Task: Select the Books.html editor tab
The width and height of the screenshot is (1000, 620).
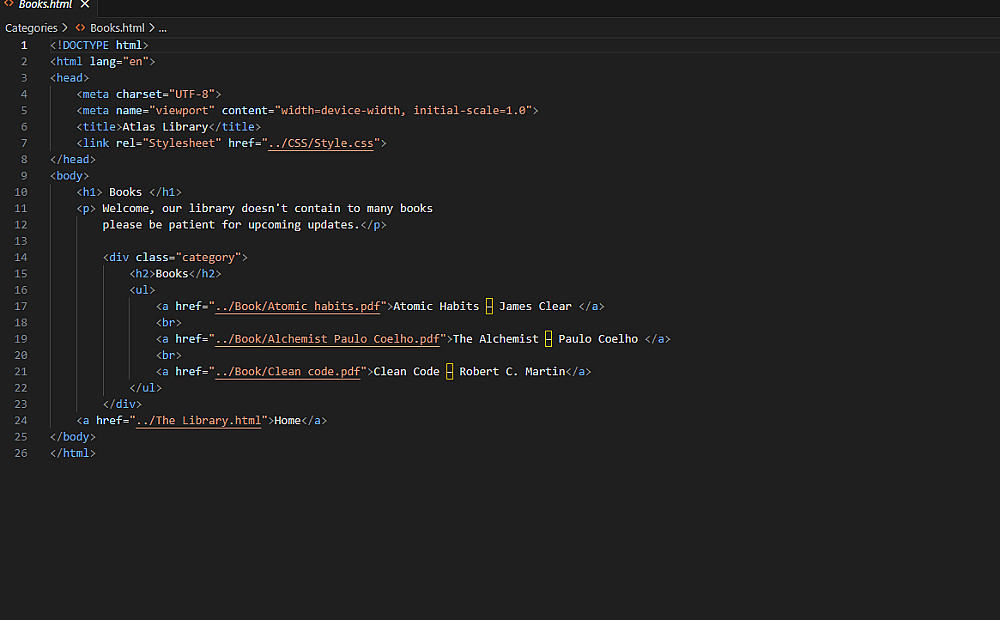Action: [45, 5]
